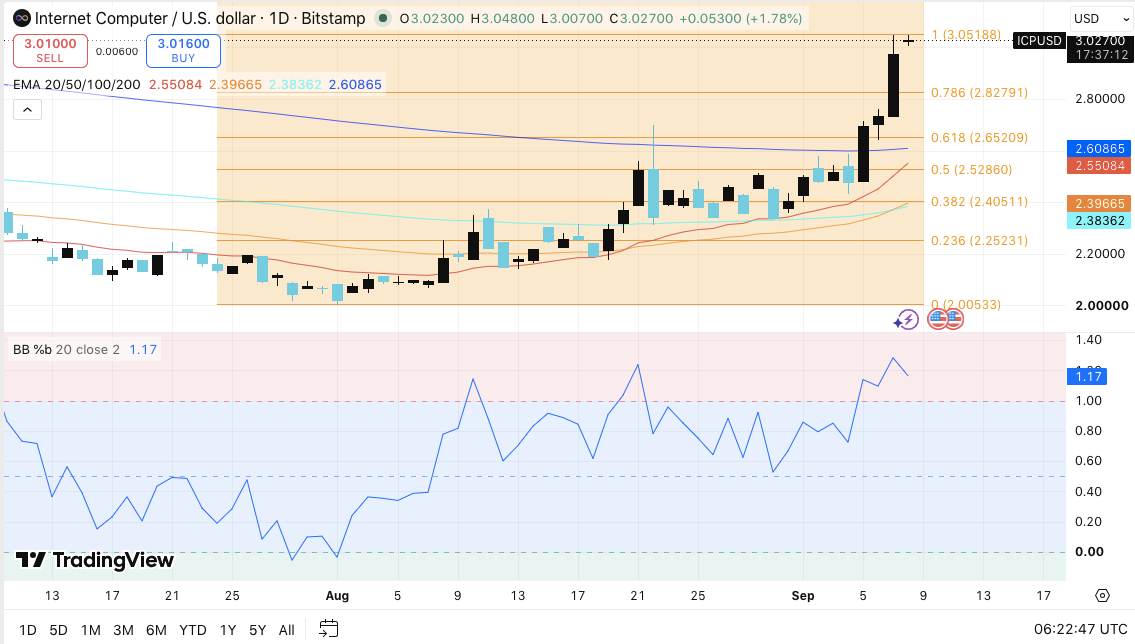Select the 1D time range
This screenshot has height=644, width=1135.
coord(28,630)
